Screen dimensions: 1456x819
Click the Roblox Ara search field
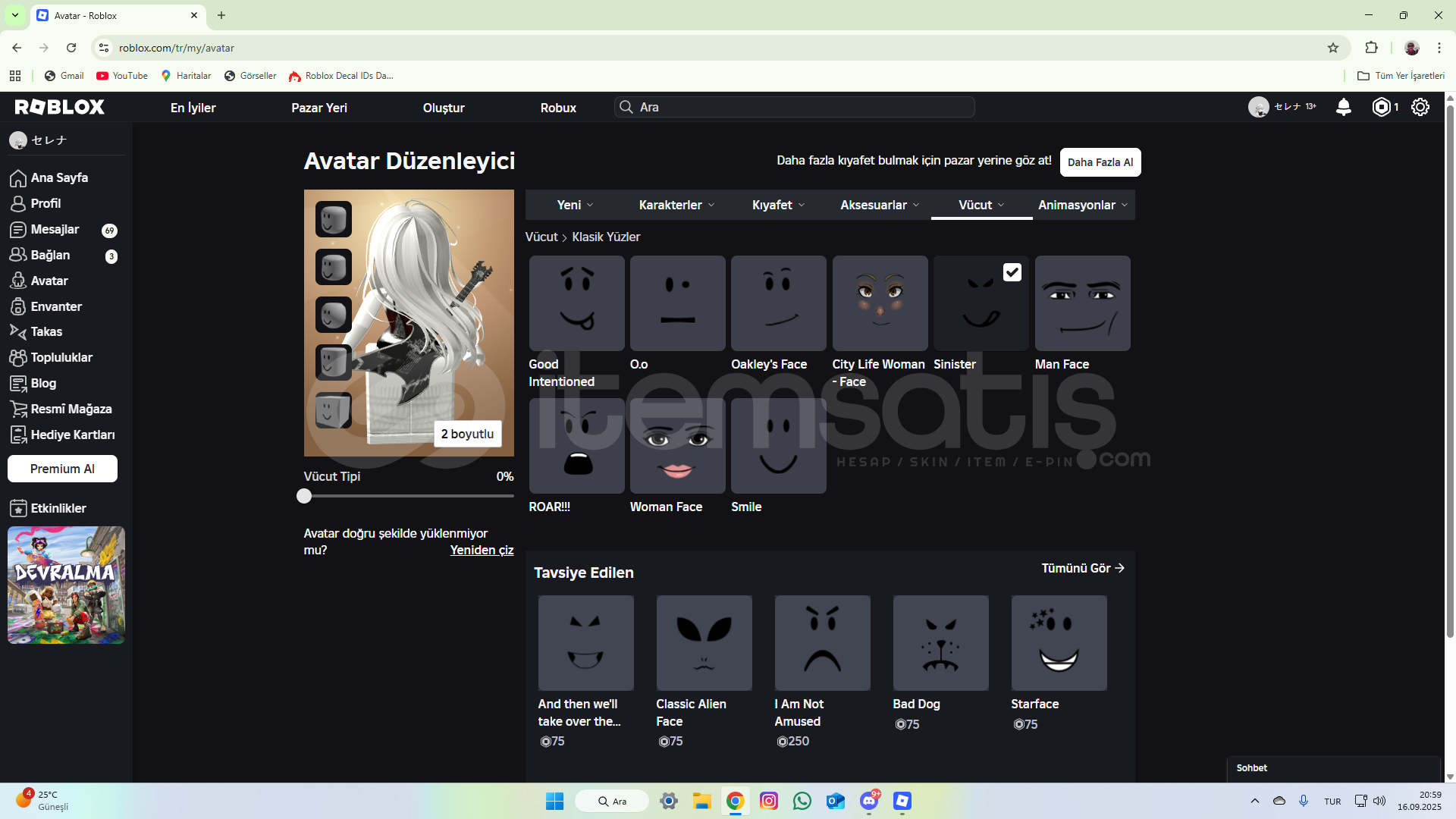(x=794, y=107)
